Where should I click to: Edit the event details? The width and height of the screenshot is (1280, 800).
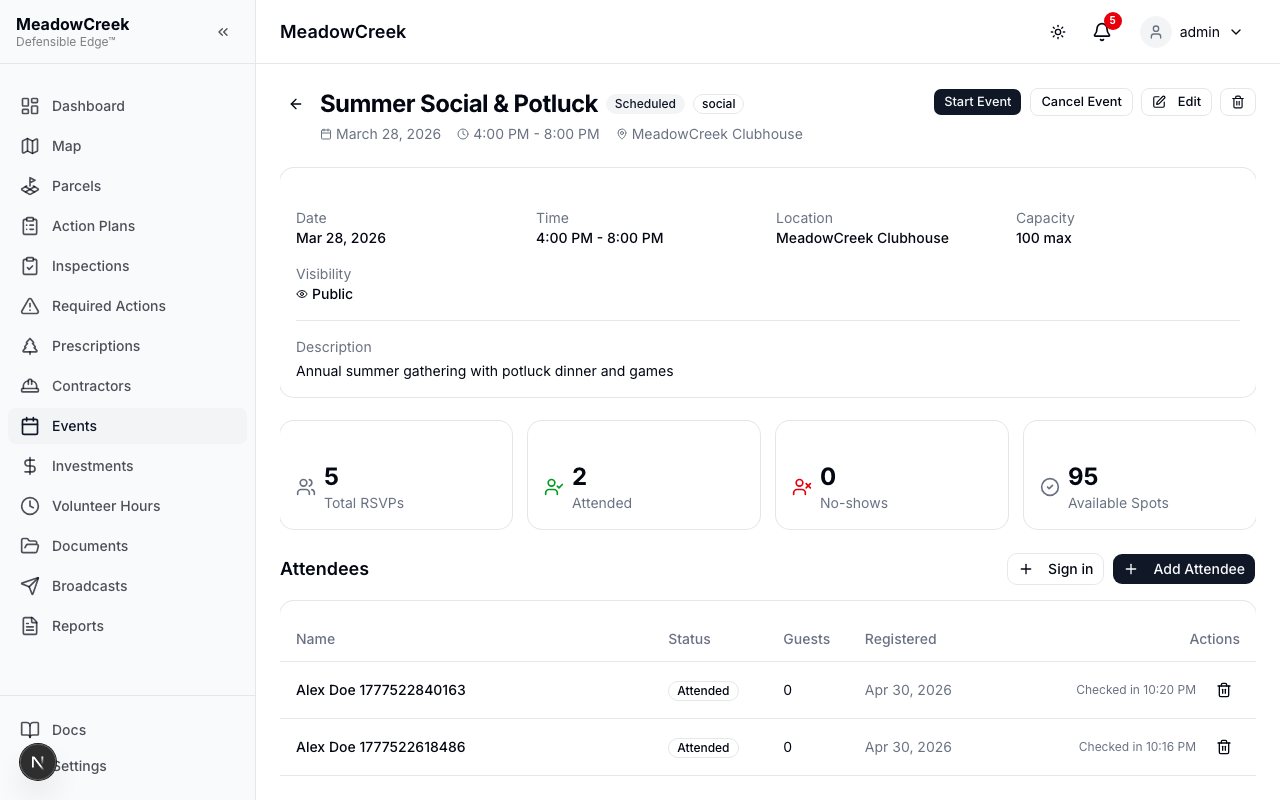pyautogui.click(x=1176, y=102)
